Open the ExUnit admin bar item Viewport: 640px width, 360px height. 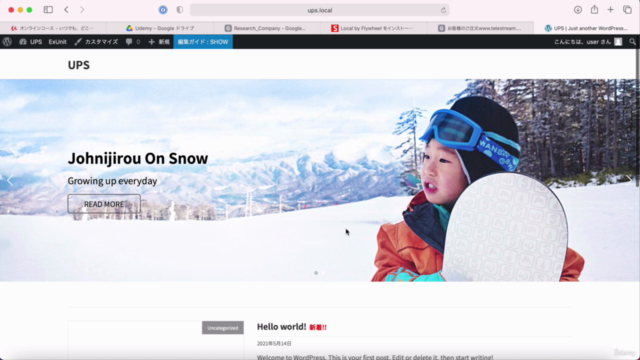(58, 42)
